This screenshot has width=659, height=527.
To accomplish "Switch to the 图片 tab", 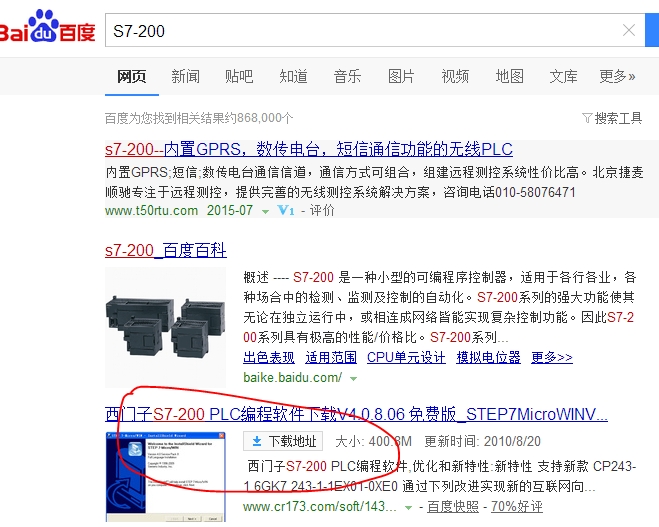I will (x=401, y=76).
